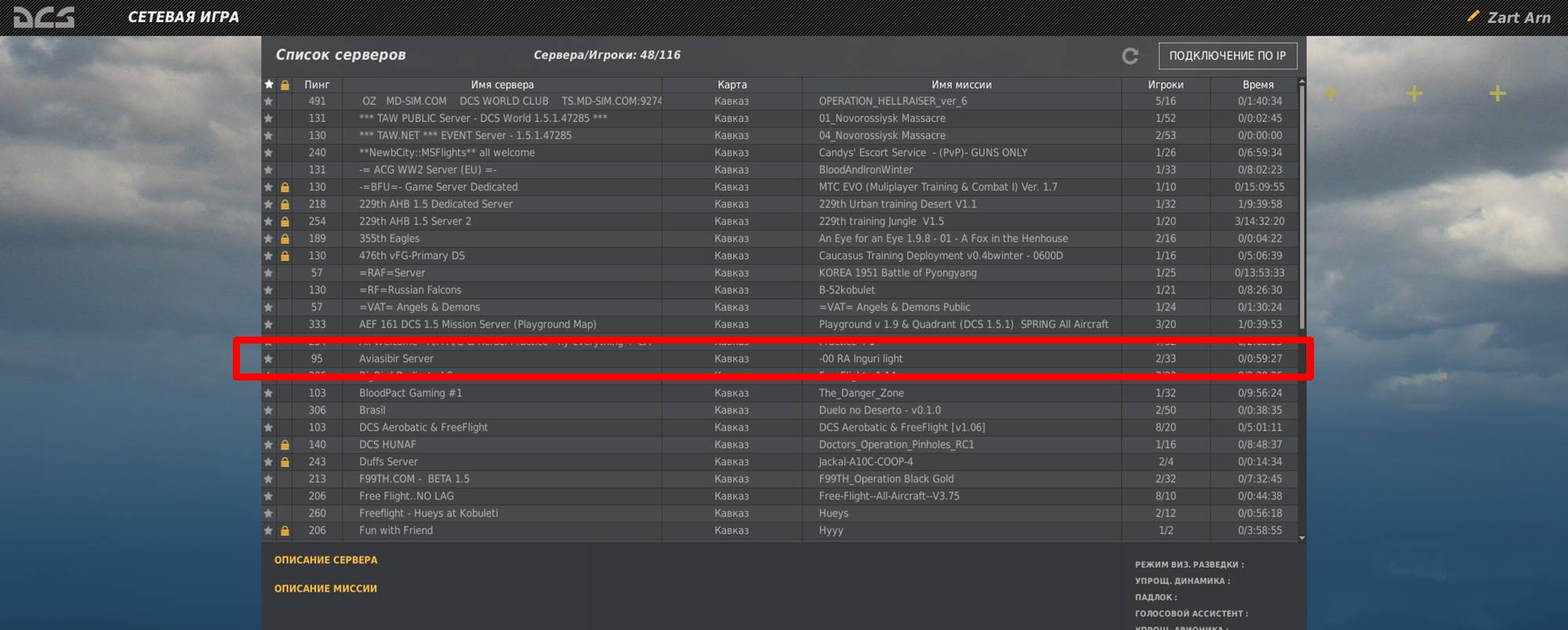Star the TAW PUBLIC Server row
1568x630 pixels.
(x=269, y=118)
